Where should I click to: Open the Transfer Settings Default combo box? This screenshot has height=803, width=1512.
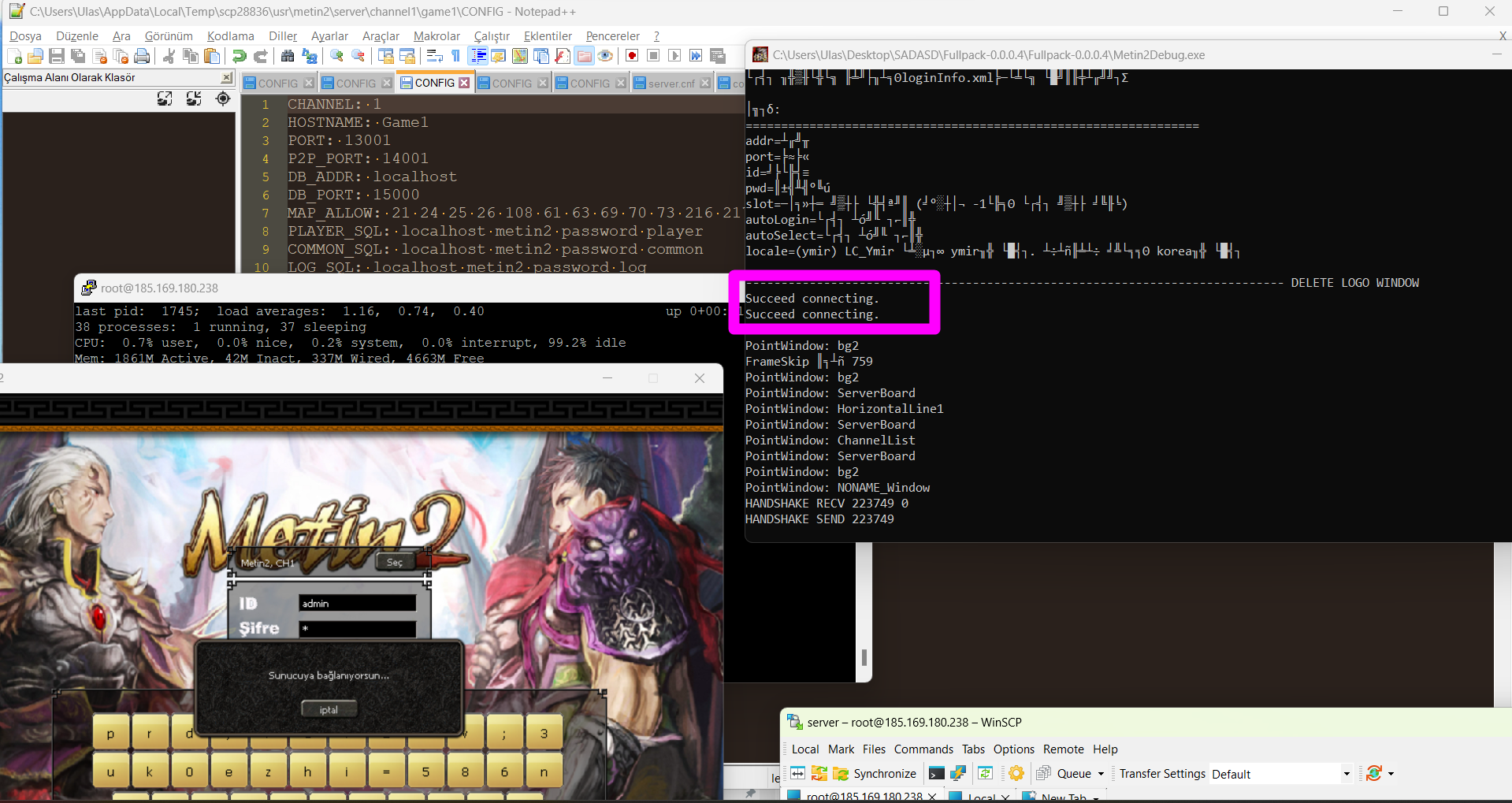coord(1281,774)
